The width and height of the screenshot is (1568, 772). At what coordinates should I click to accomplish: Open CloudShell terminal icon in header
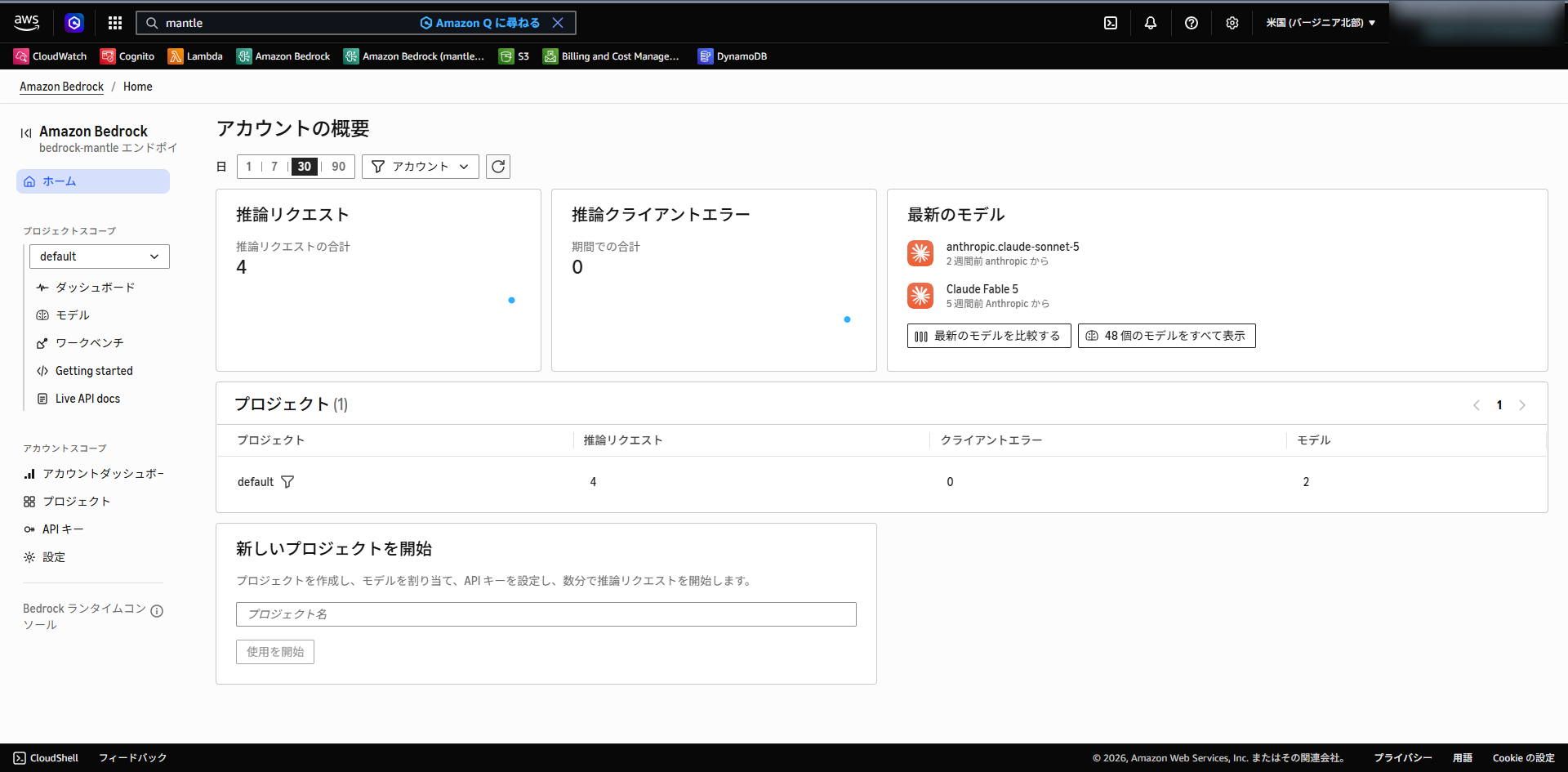(1111, 23)
